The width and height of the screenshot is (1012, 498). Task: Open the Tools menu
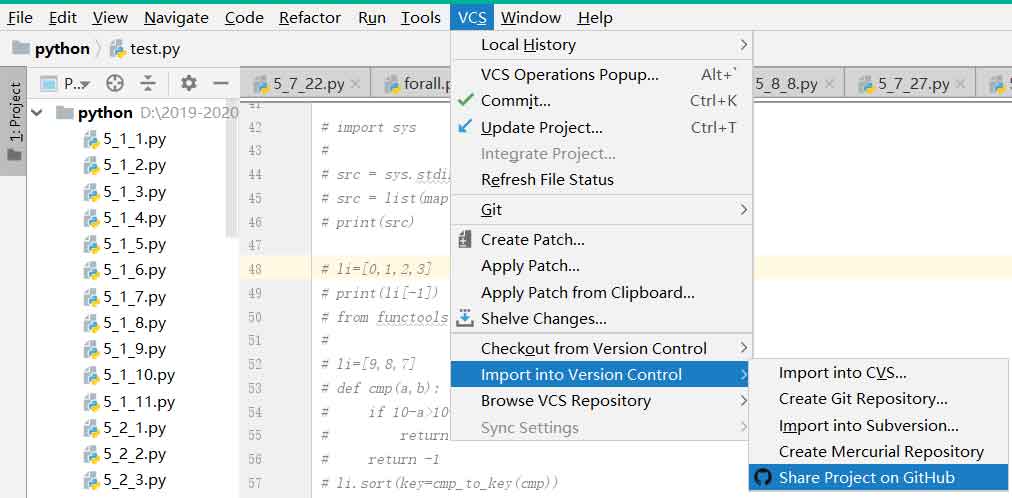(421, 18)
